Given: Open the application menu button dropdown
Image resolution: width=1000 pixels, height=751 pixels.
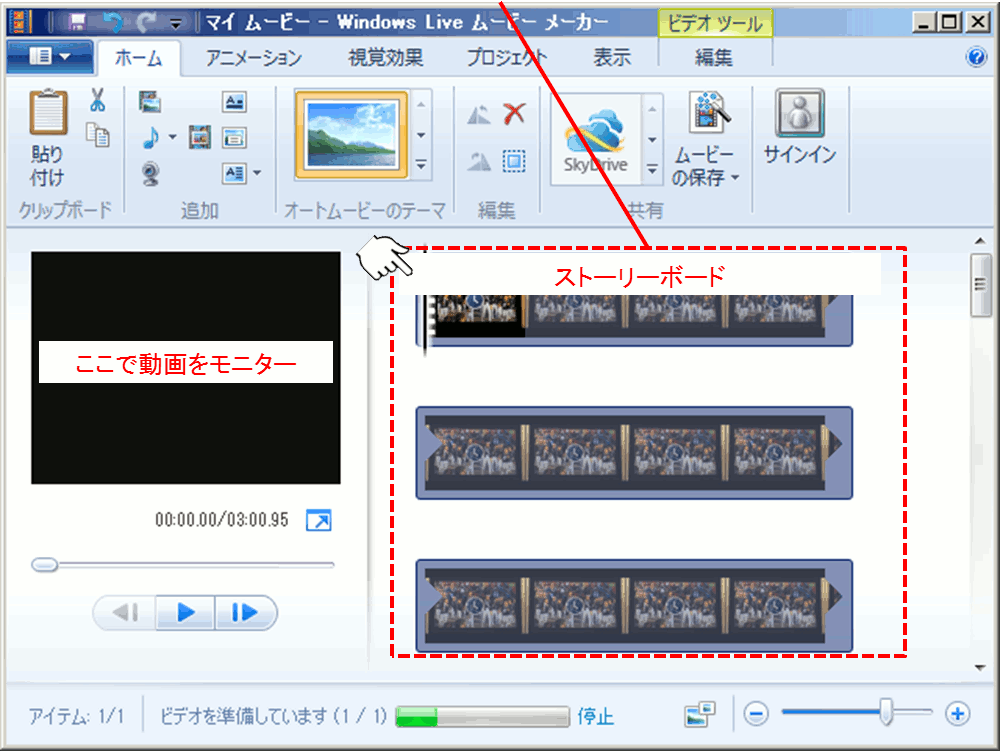Looking at the screenshot, I should [x=50, y=57].
